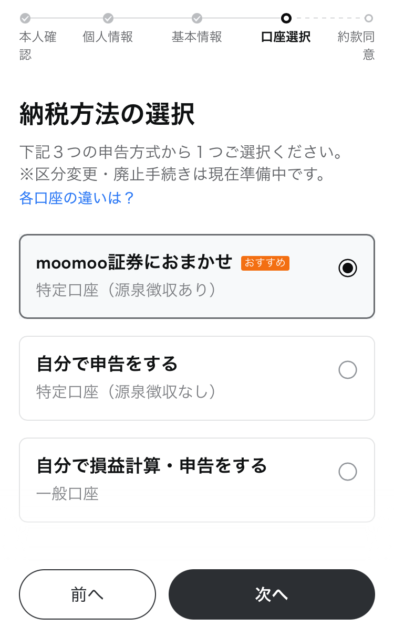
Task: Open the 各口座の違いは？ link
Action: [76, 198]
